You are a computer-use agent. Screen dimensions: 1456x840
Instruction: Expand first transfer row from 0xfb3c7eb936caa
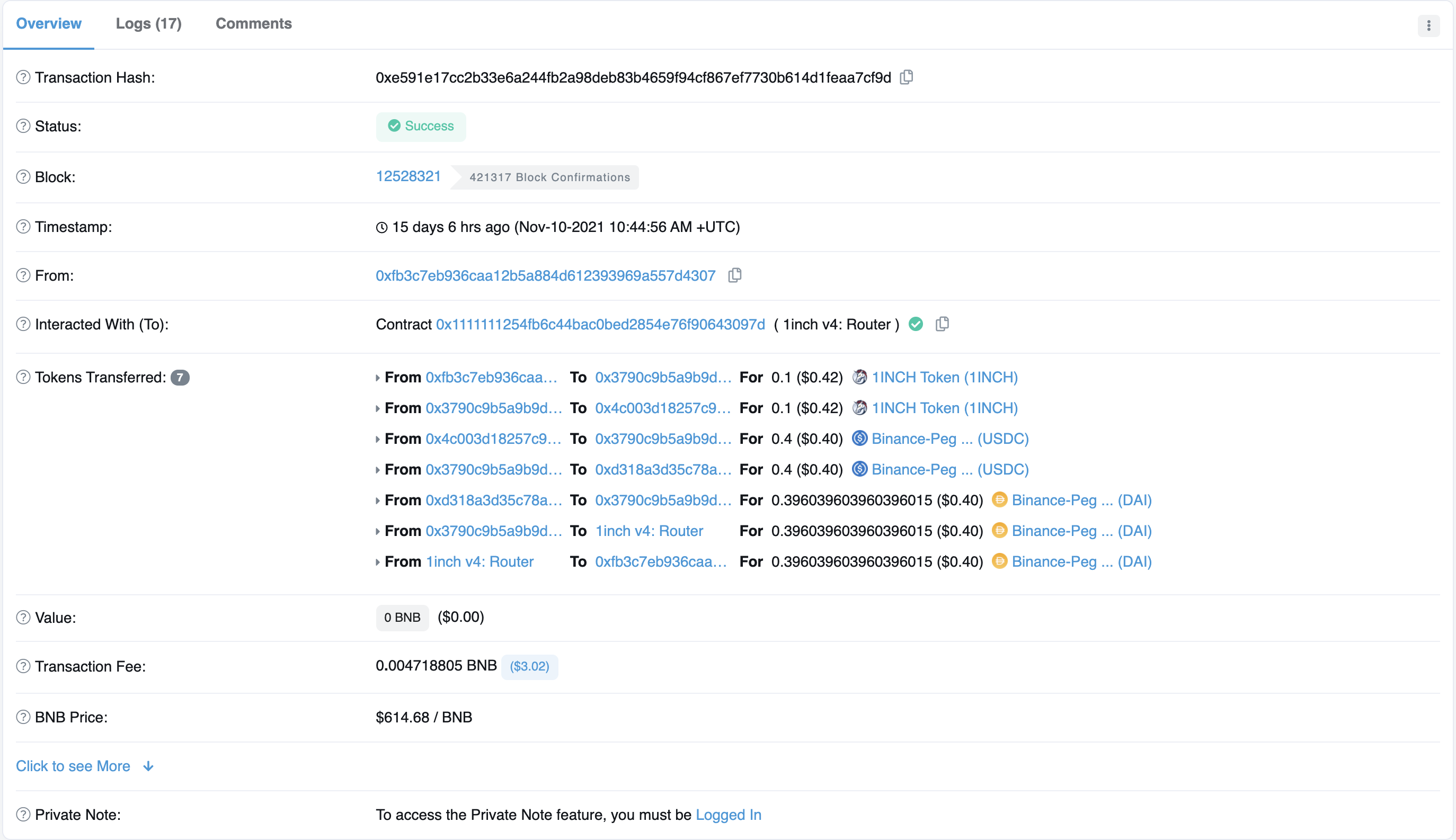tap(377, 378)
